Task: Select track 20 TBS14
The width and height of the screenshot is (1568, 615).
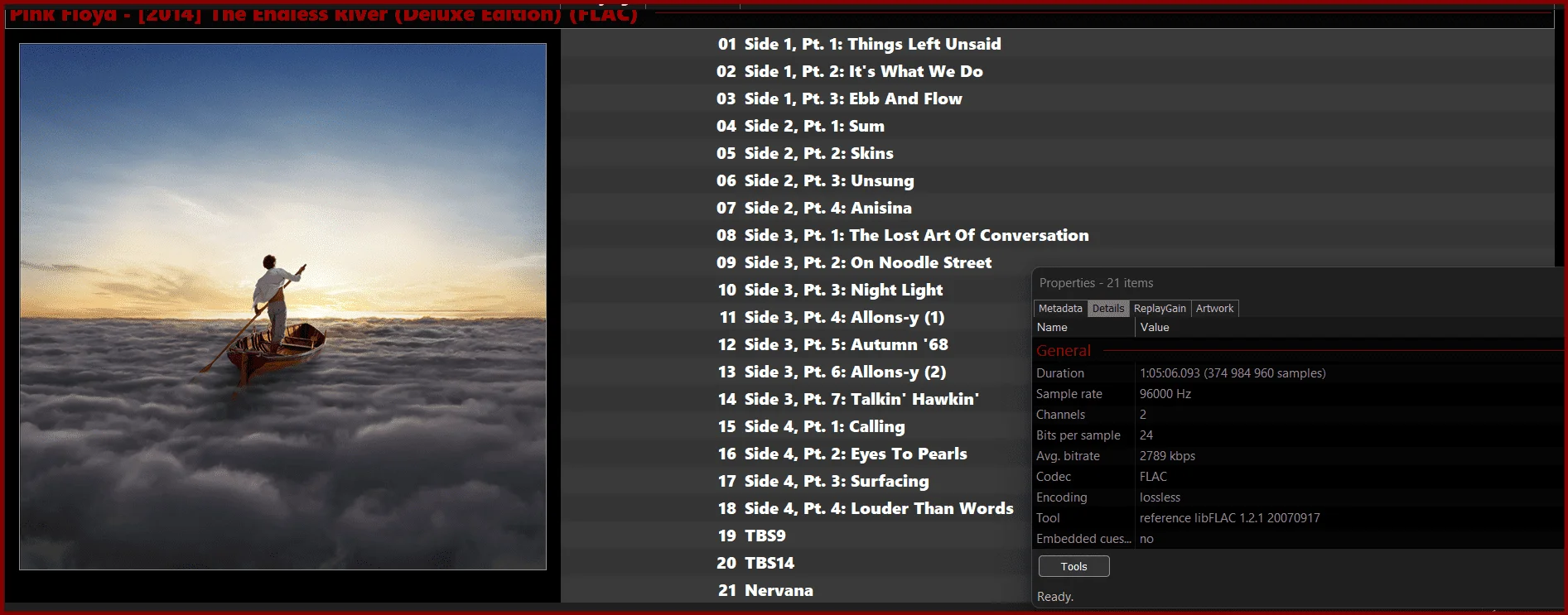Action: click(755, 563)
